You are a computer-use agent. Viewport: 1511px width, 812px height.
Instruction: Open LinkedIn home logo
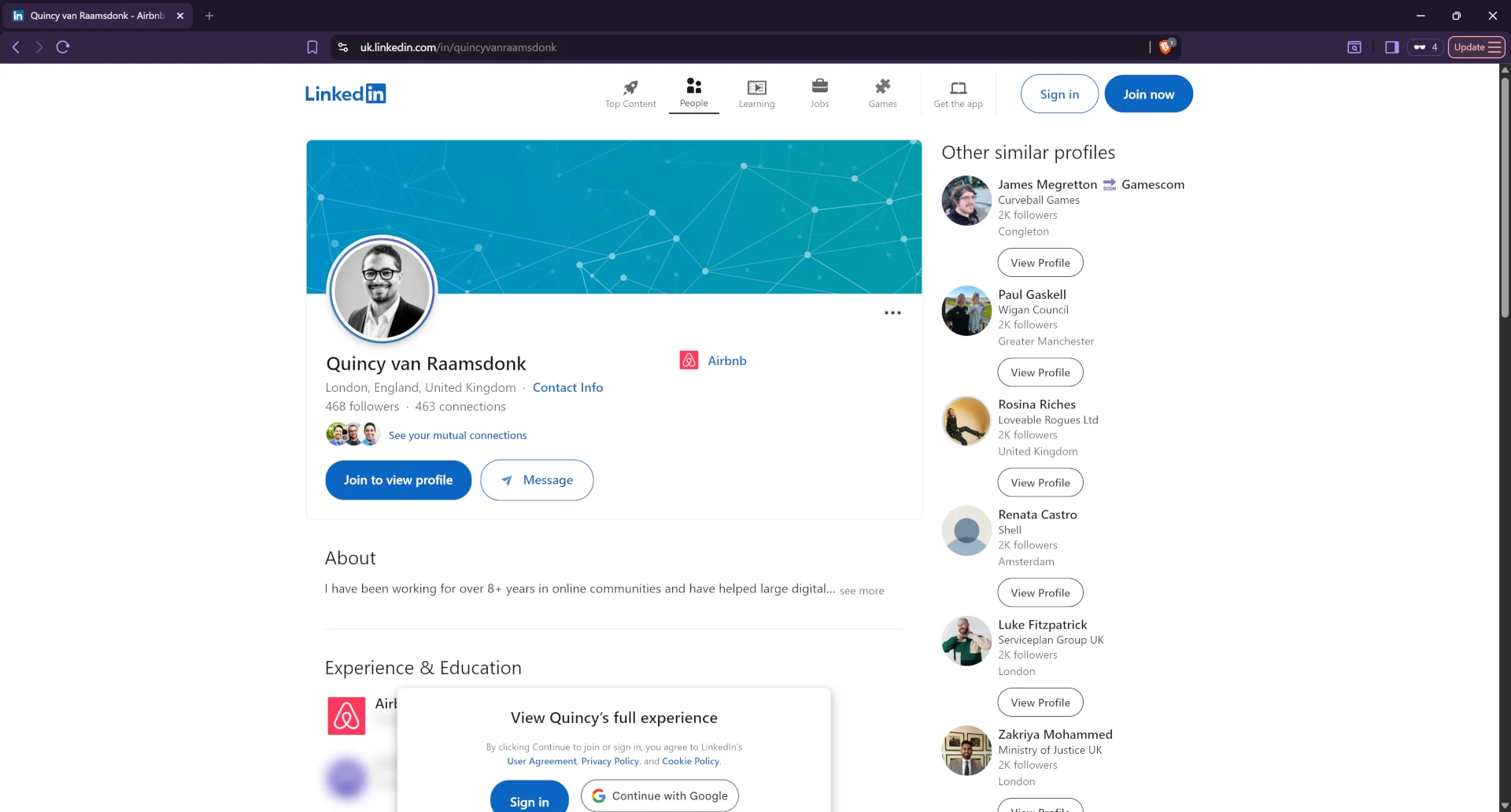[x=345, y=94]
